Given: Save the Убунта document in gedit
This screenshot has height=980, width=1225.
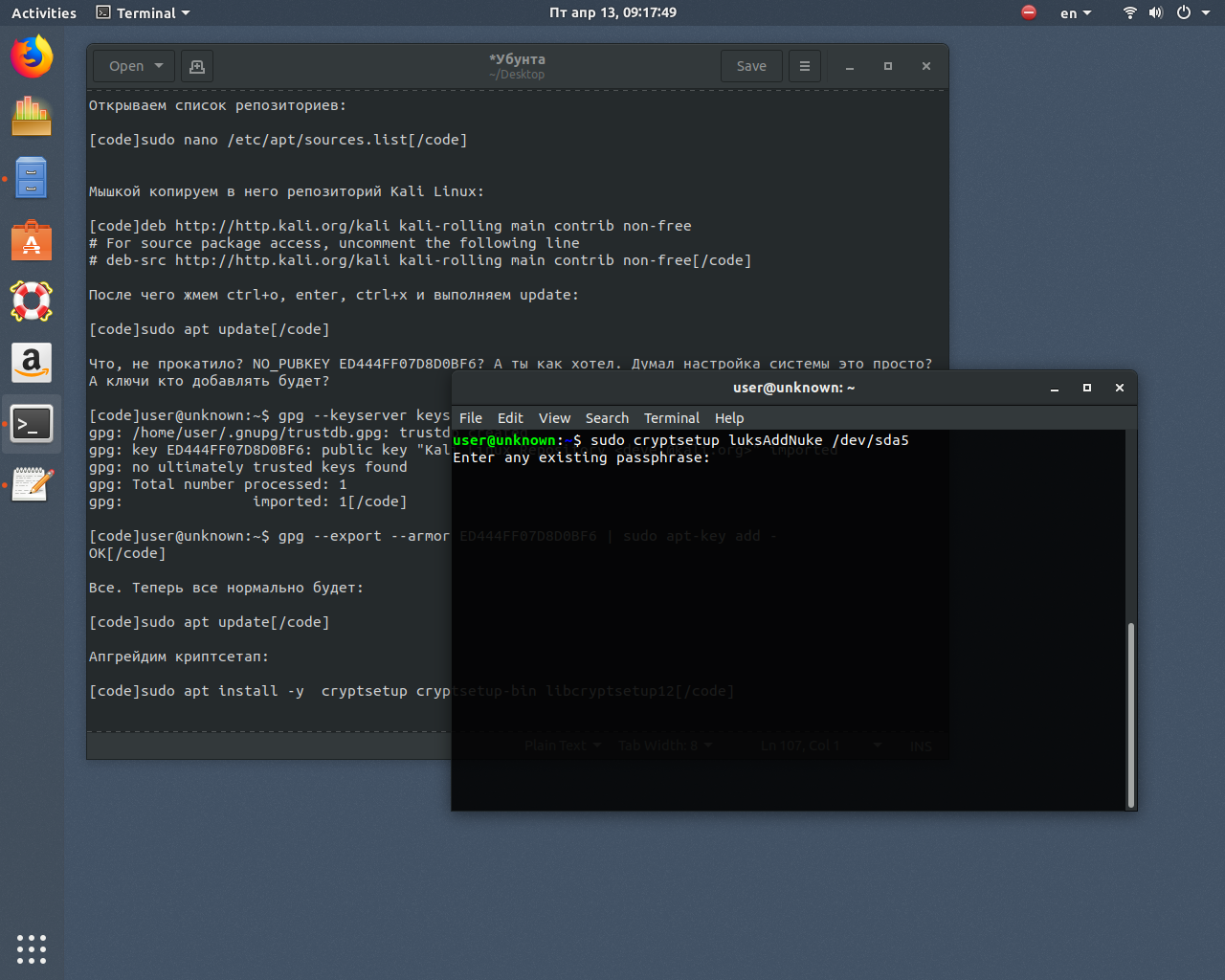Looking at the screenshot, I should 751,66.
